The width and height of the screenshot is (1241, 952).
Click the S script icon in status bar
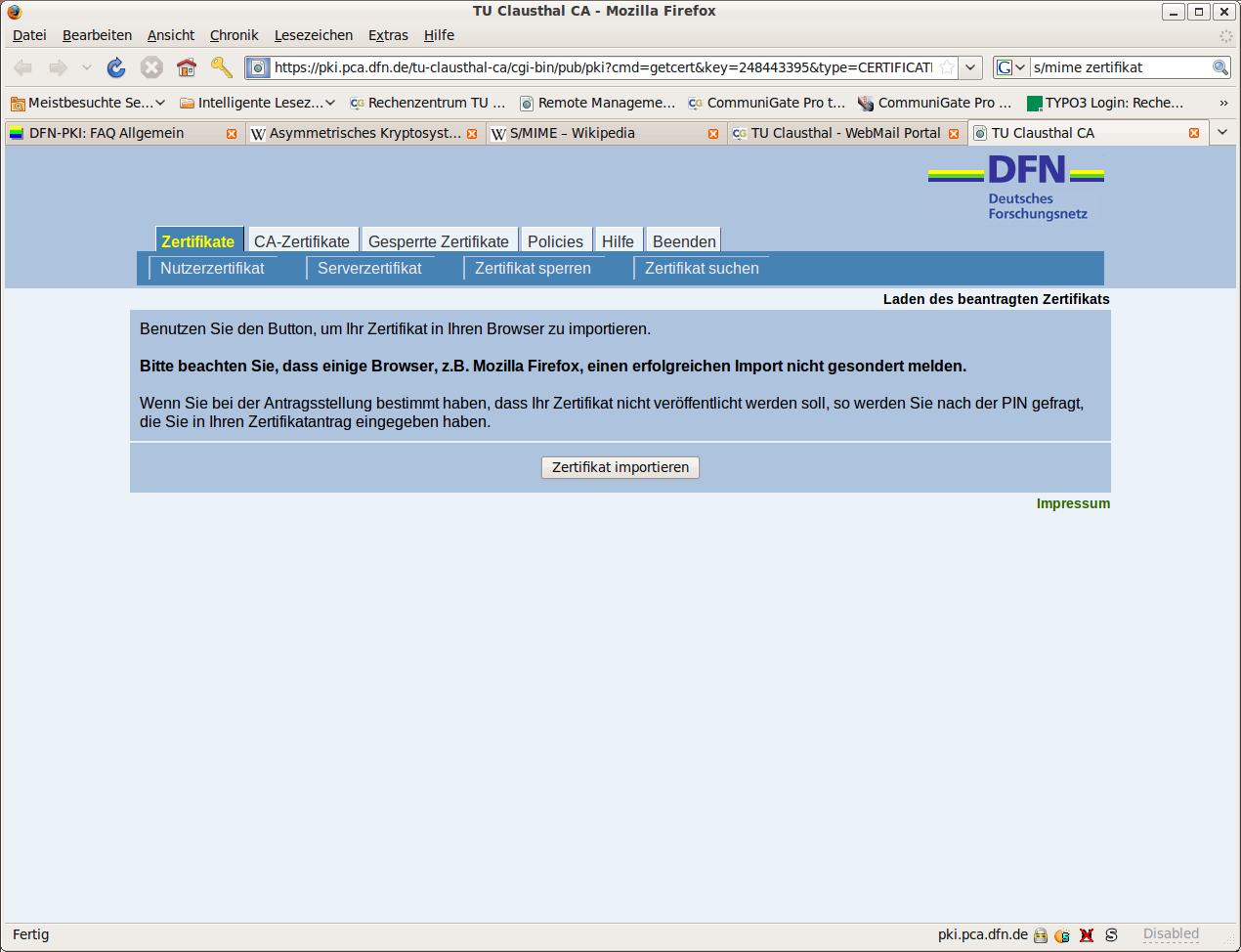tap(1111, 935)
